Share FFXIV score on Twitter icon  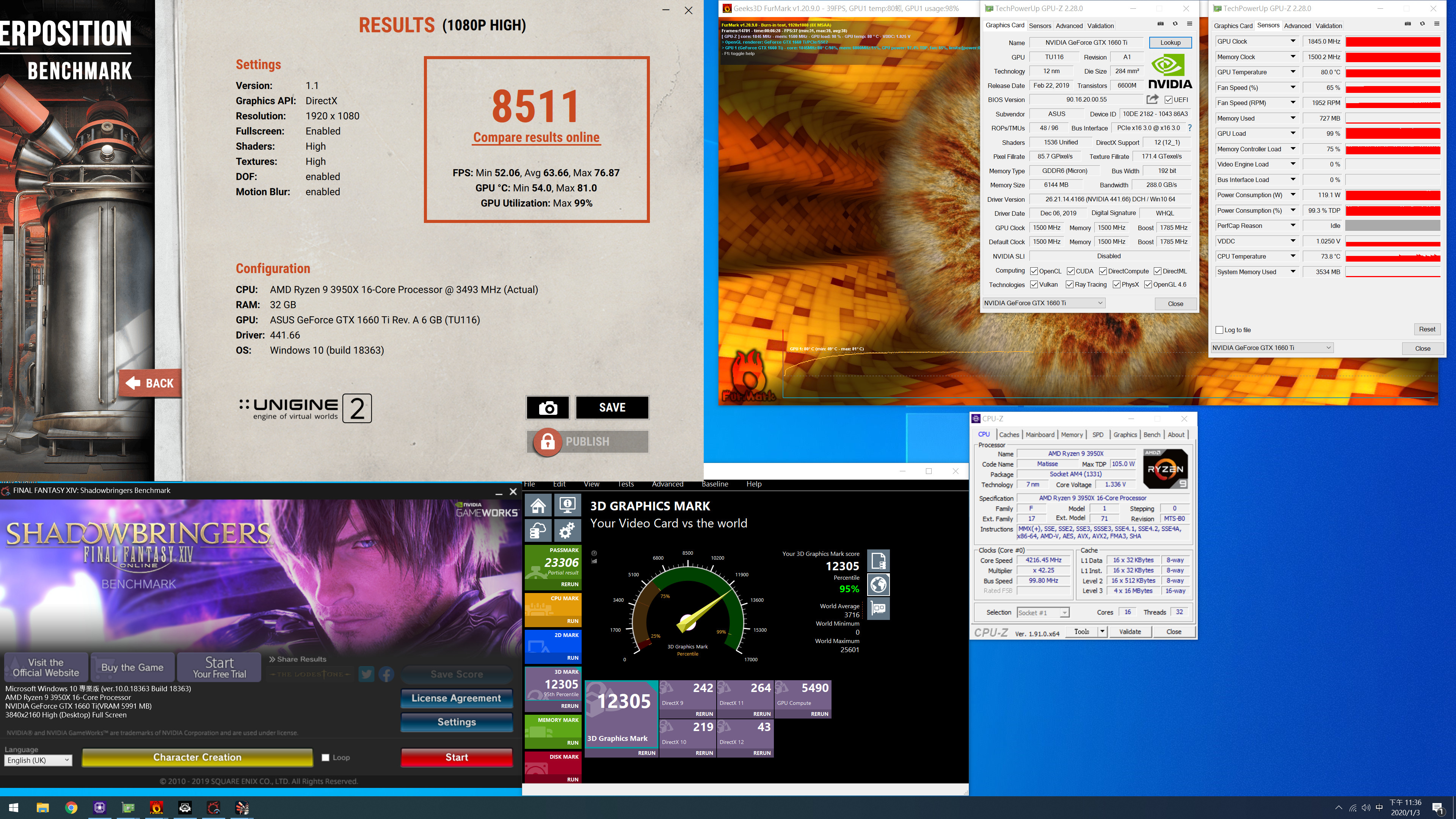click(x=366, y=674)
